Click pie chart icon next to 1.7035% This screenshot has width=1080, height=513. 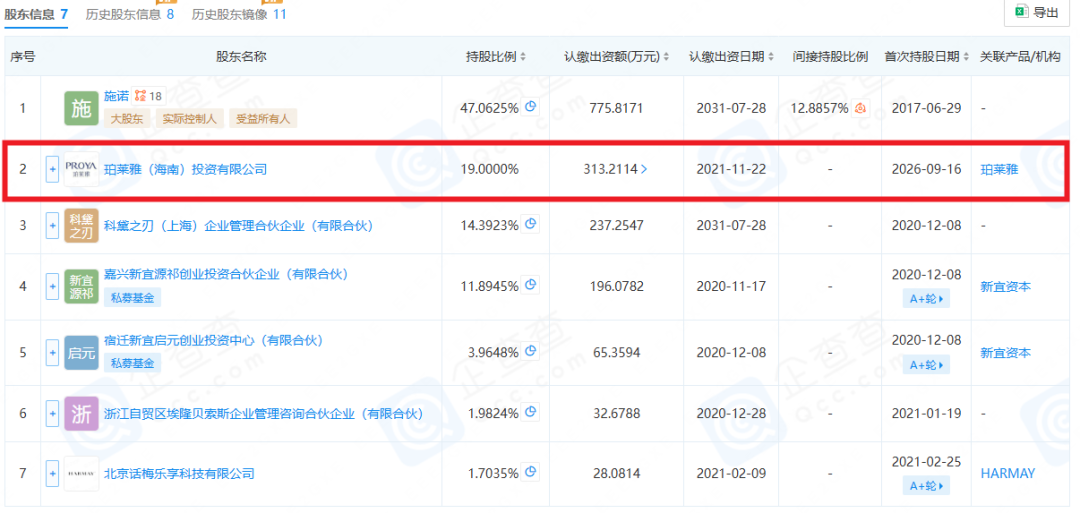coord(530,472)
